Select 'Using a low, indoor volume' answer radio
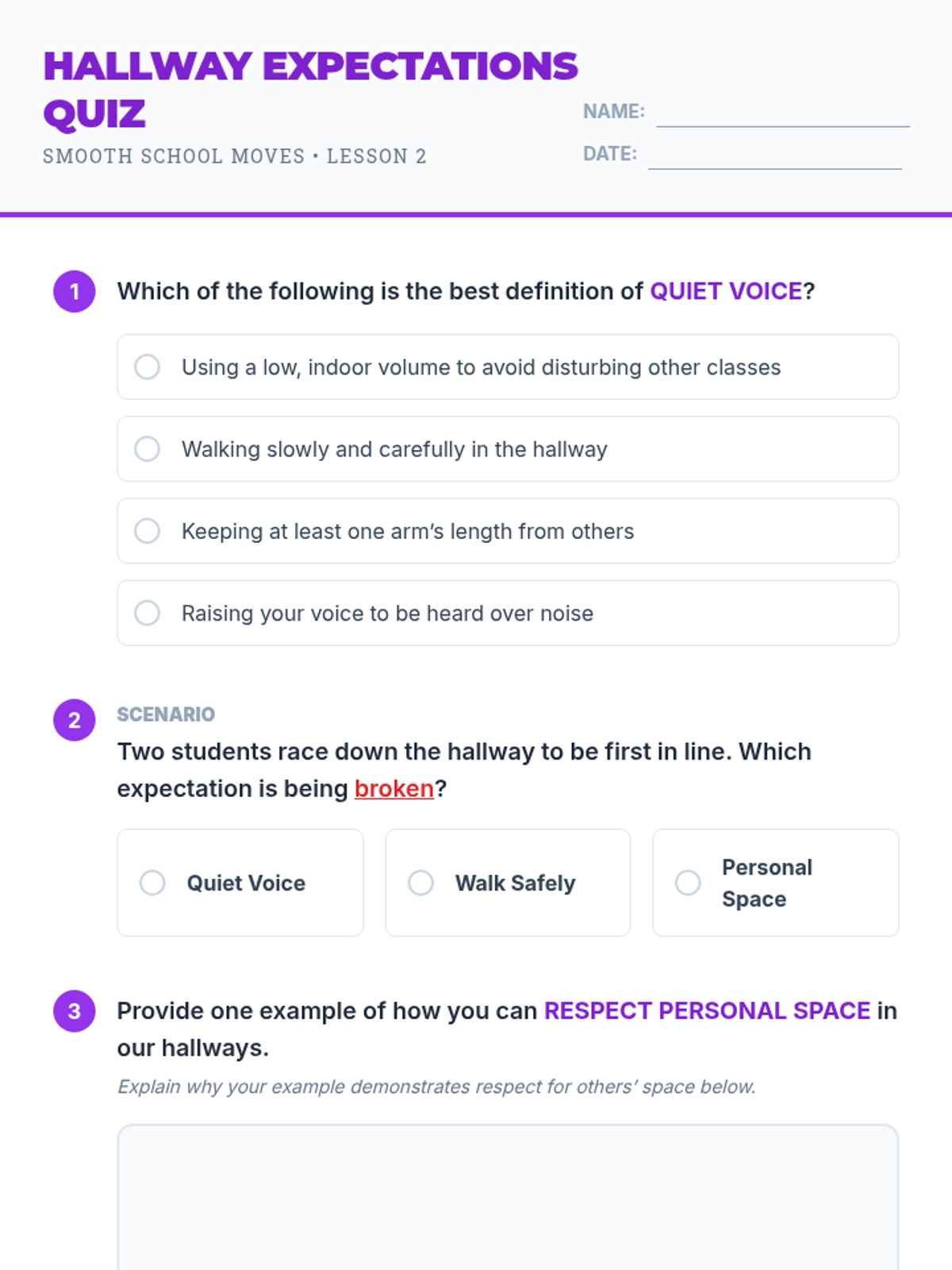This screenshot has height=1270, width=952. [147, 367]
